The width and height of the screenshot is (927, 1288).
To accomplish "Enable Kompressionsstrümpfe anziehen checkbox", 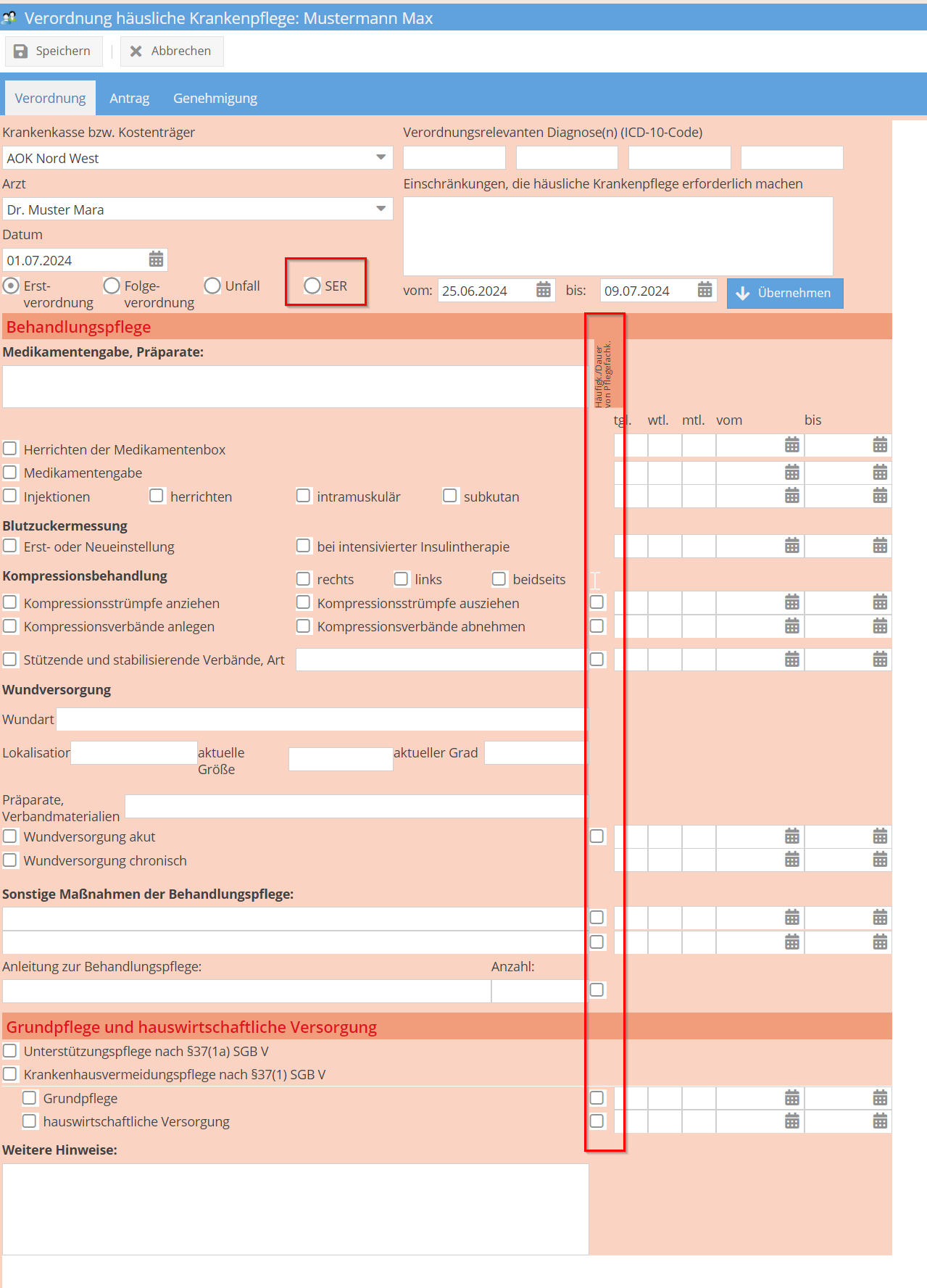I will [x=10, y=602].
